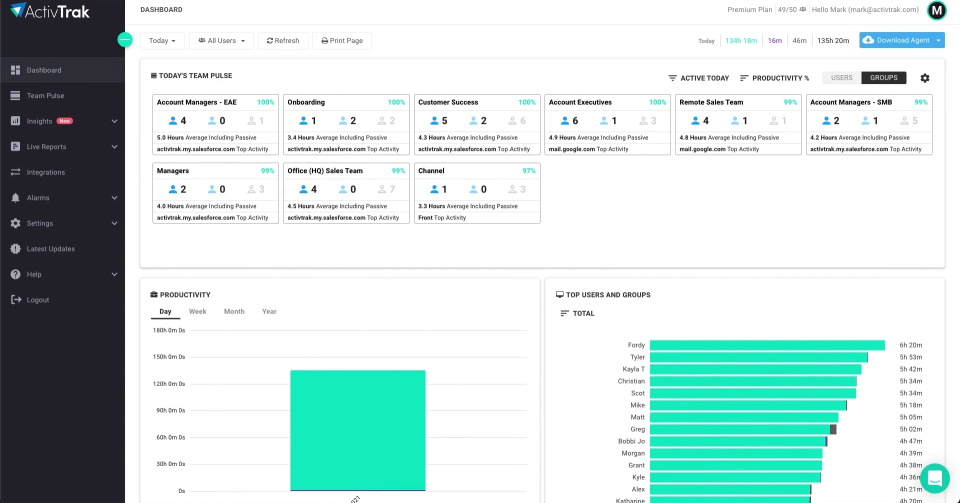Click the Refresh button
This screenshot has height=503, width=960.
282,41
